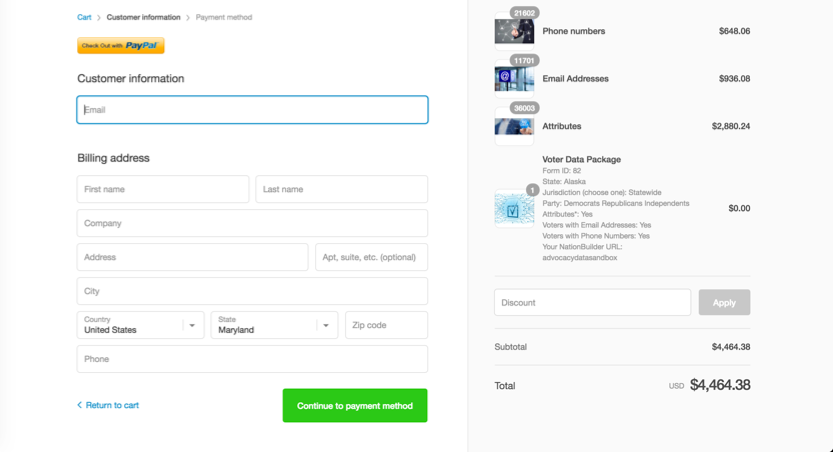Click the Discount code field

click(x=592, y=303)
